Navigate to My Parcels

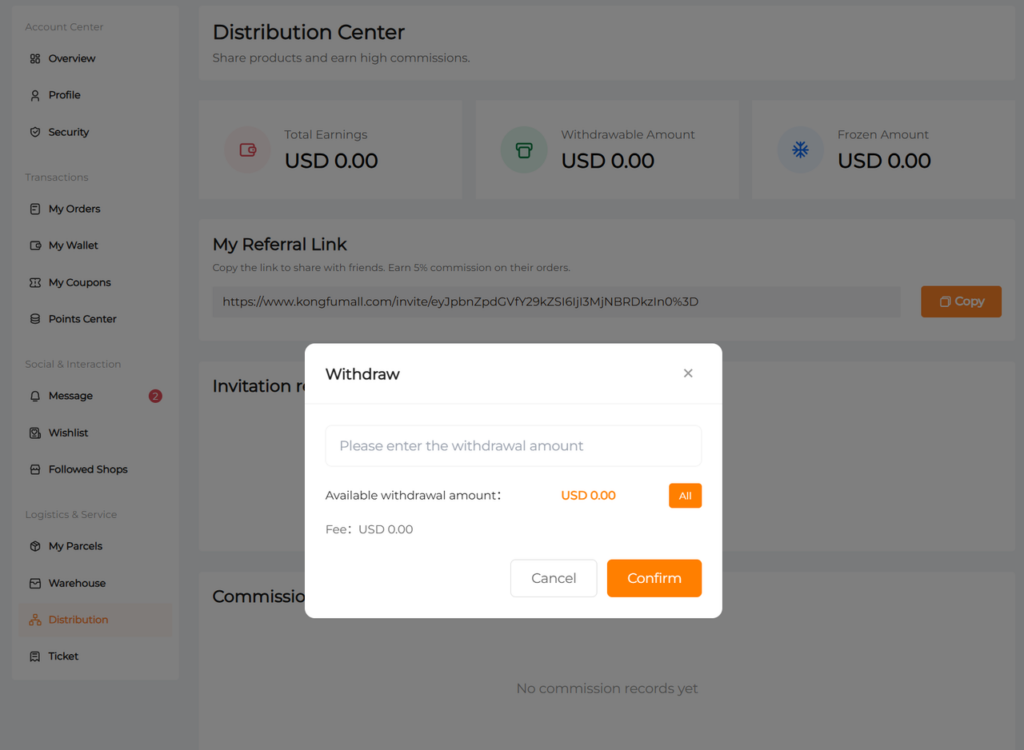coord(75,546)
